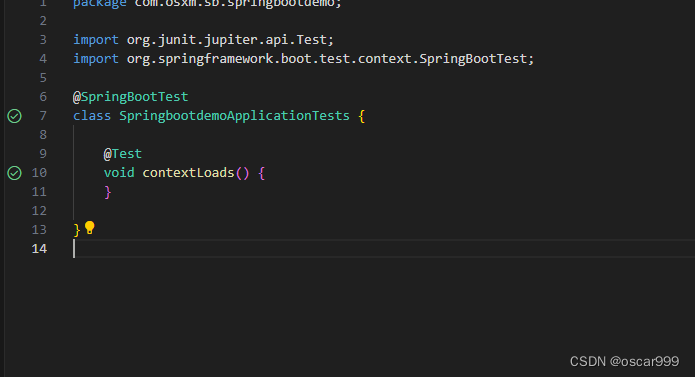The width and height of the screenshot is (695, 377).
Task: Click line number 6 in the gutter
Action: coord(43,97)
